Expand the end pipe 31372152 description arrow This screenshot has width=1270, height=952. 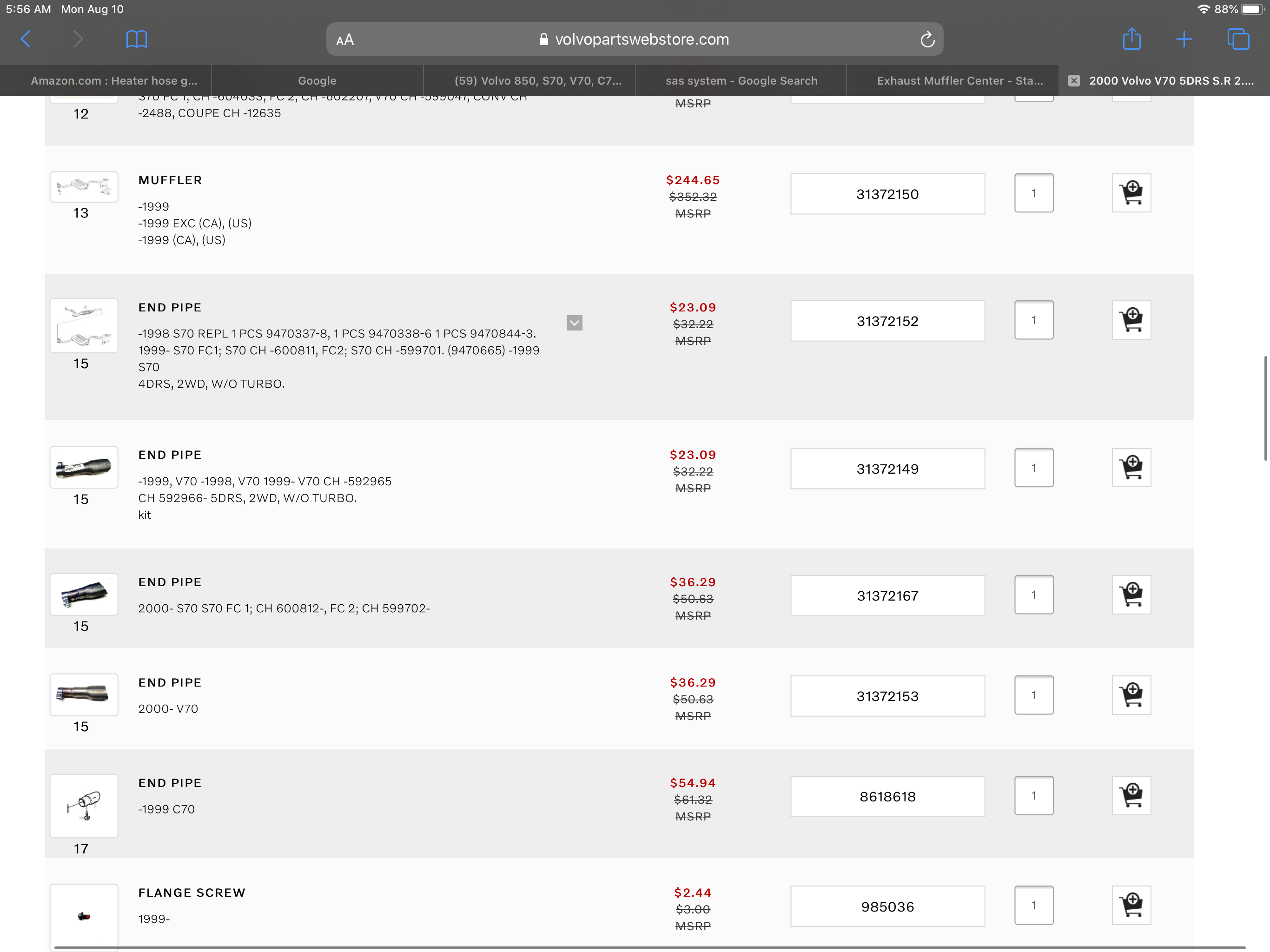(x=574, y=323)
